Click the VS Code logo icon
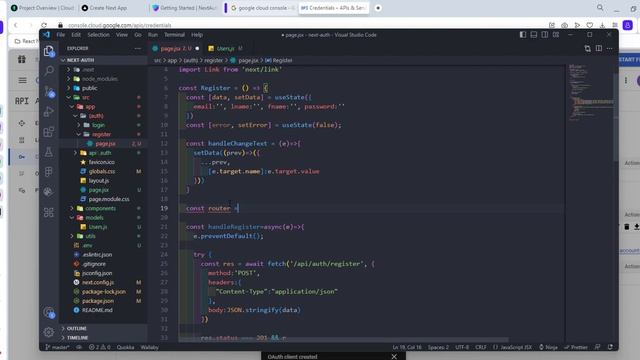 pos(46,35)
